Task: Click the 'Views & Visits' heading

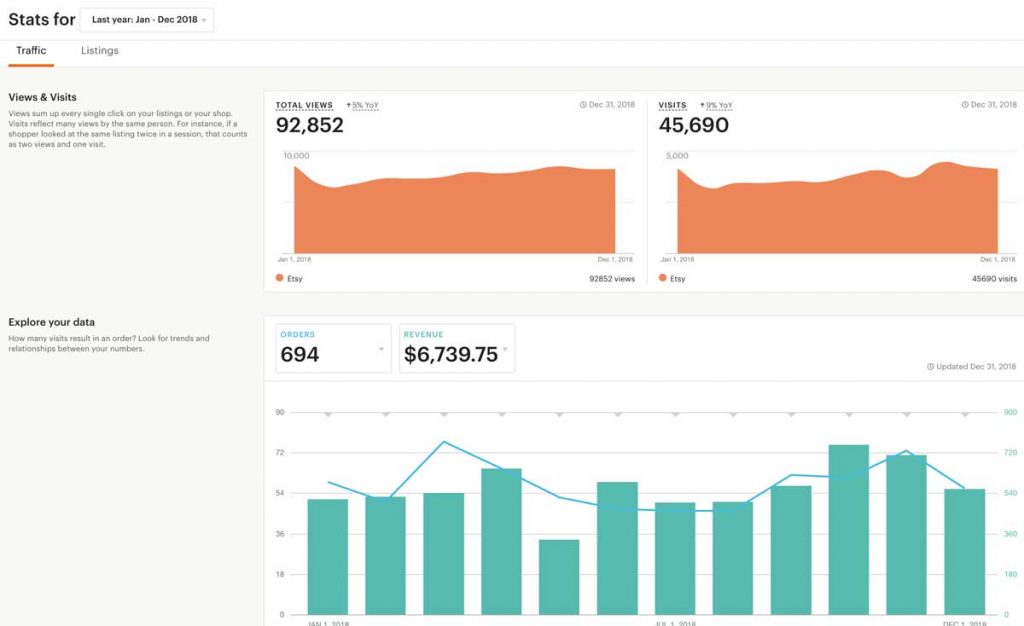Action: [42, 97]
